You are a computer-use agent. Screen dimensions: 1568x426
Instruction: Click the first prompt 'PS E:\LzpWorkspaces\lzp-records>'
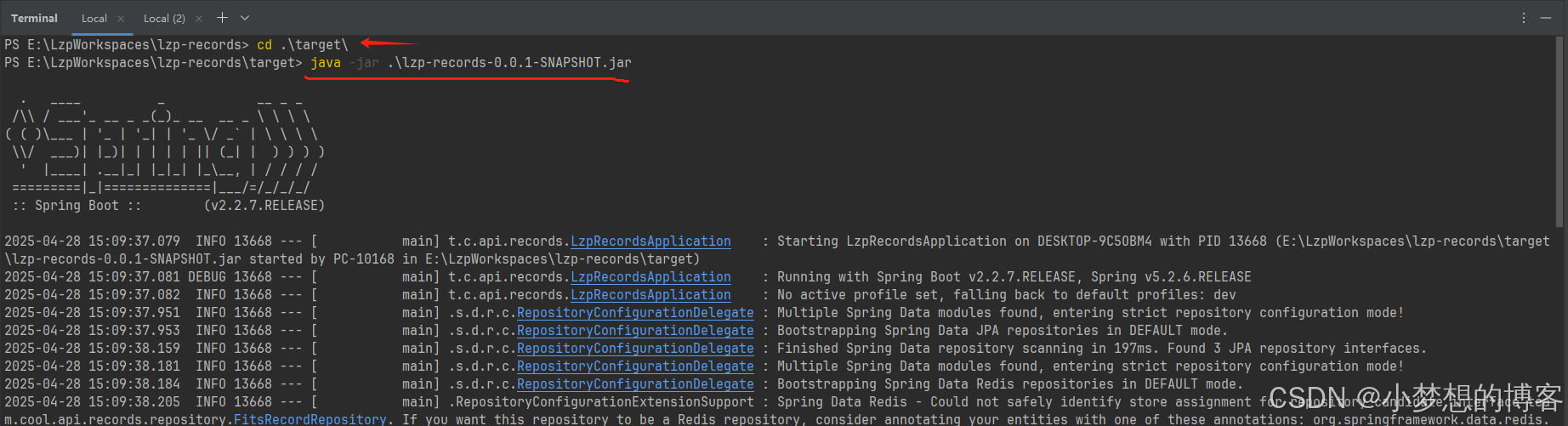pos(127,45)
